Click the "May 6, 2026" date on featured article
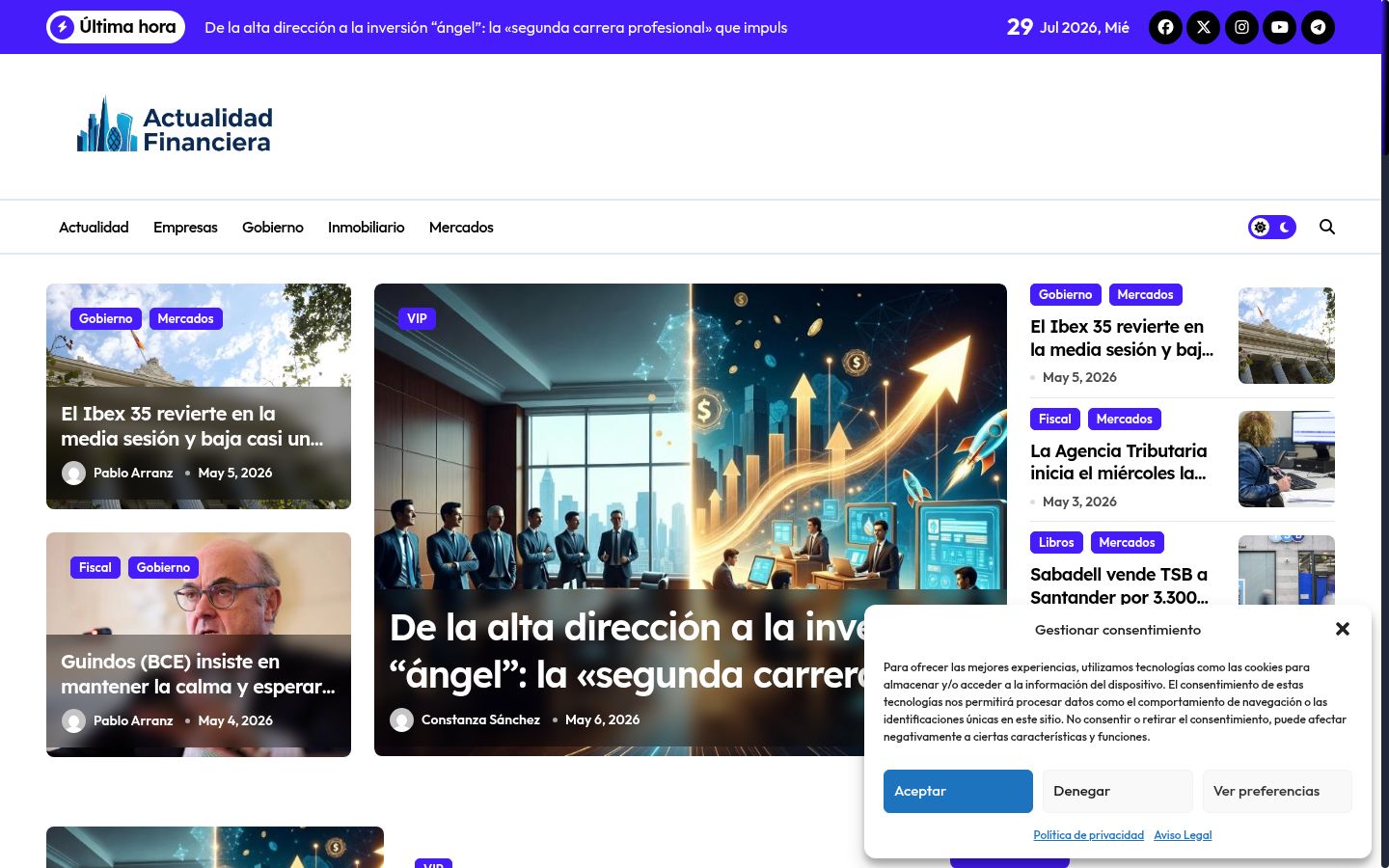1389x868 pixels. [602, 719]
